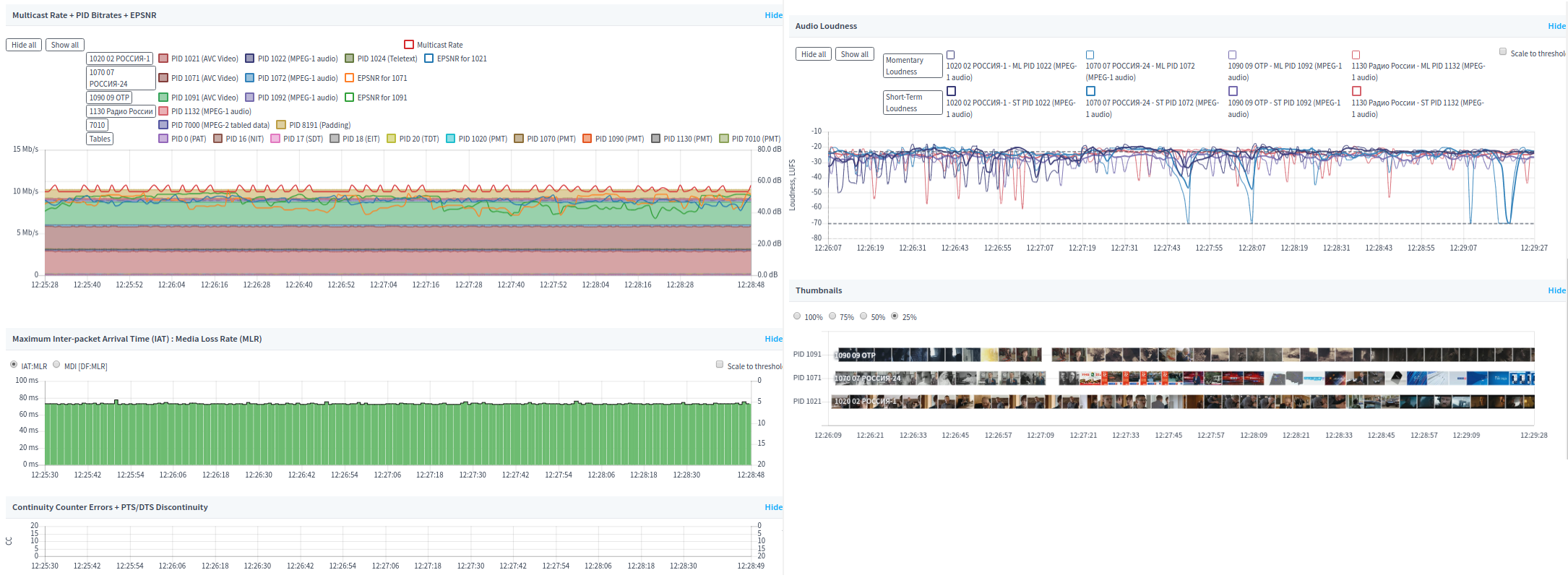
Task: Toggle EPSNR for 1071 legend swatch
Action: pos(350,78)
